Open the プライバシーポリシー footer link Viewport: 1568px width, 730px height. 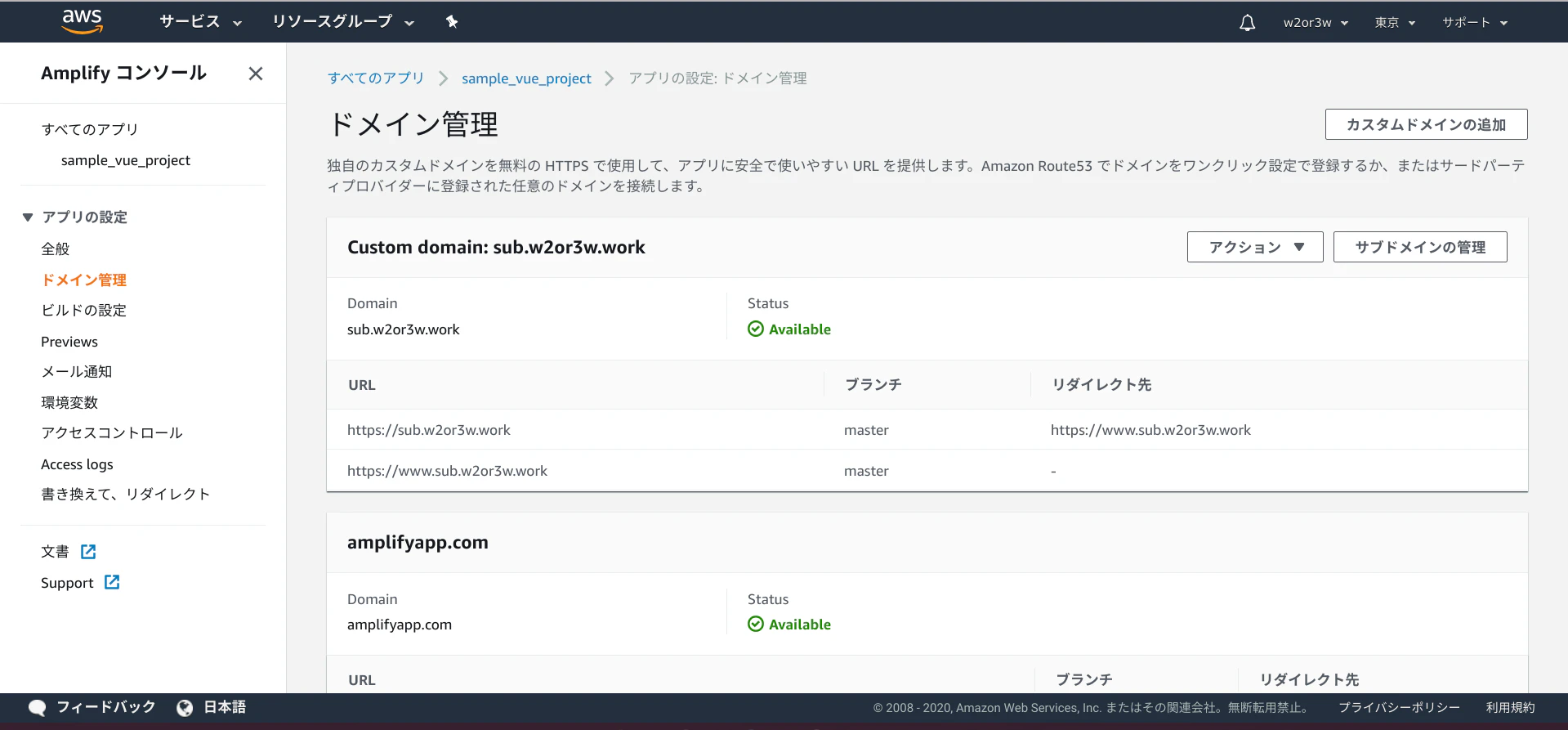point(1399,708)
